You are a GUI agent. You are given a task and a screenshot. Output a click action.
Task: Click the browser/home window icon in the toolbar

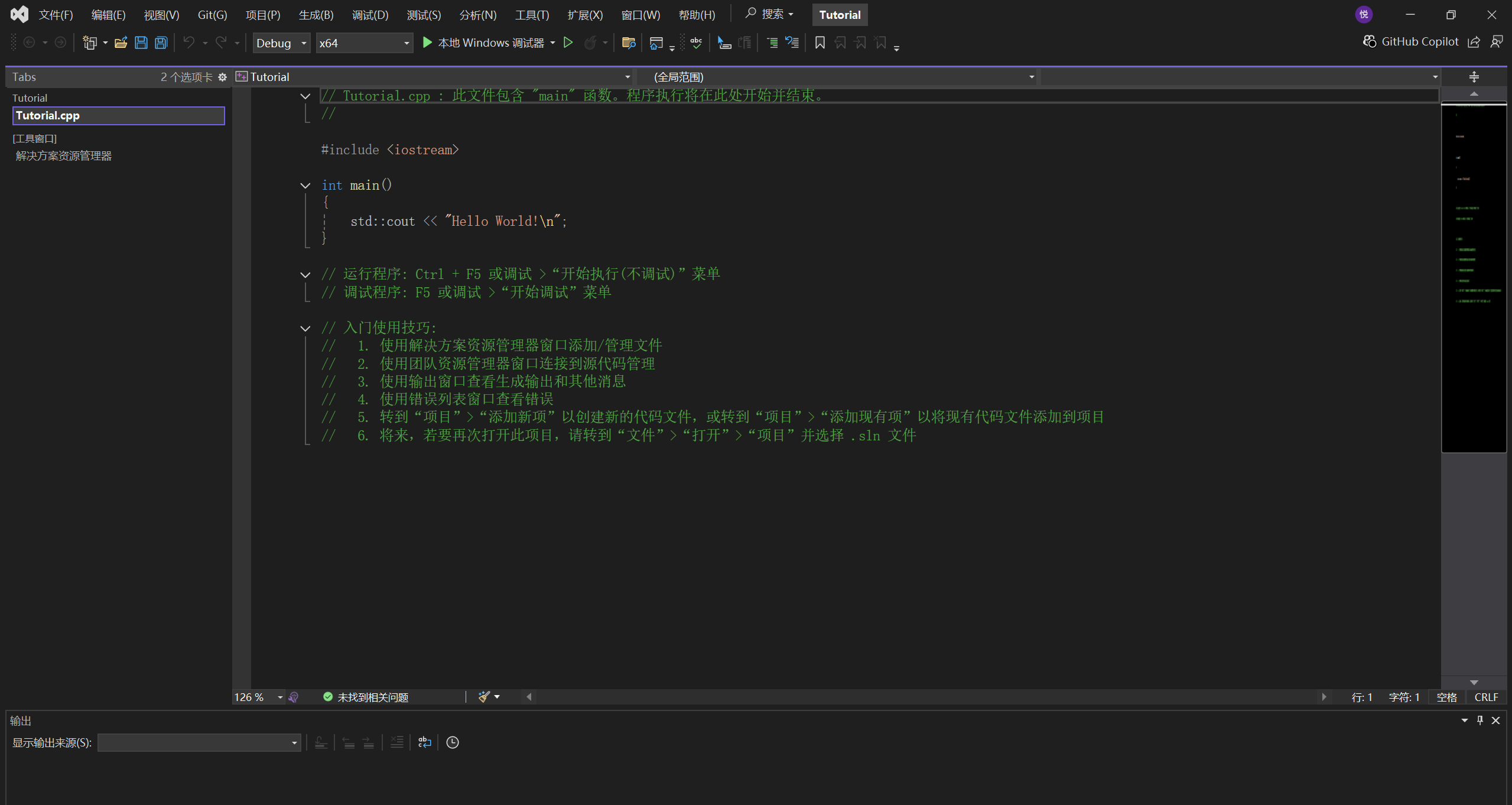[x=656, y=43]
